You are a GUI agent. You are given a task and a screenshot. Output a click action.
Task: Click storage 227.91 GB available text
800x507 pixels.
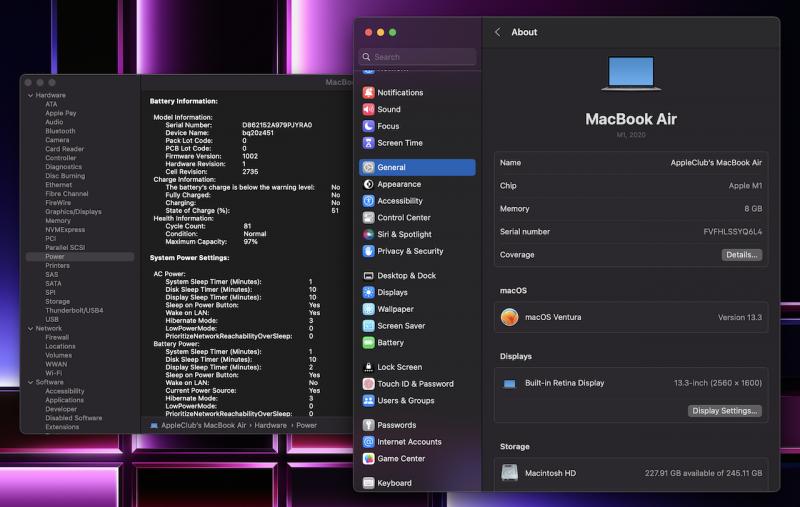[703, 473]
